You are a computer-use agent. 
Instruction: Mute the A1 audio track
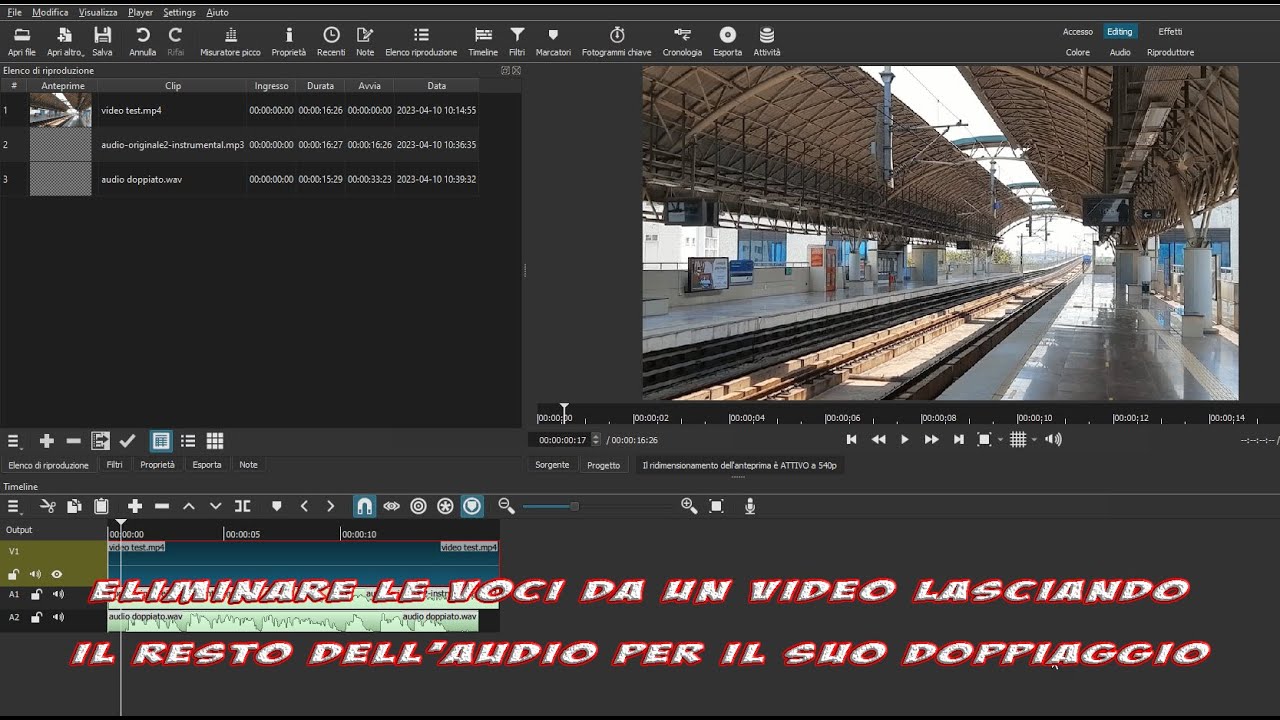pyautogui.click(x=58, y=594)
